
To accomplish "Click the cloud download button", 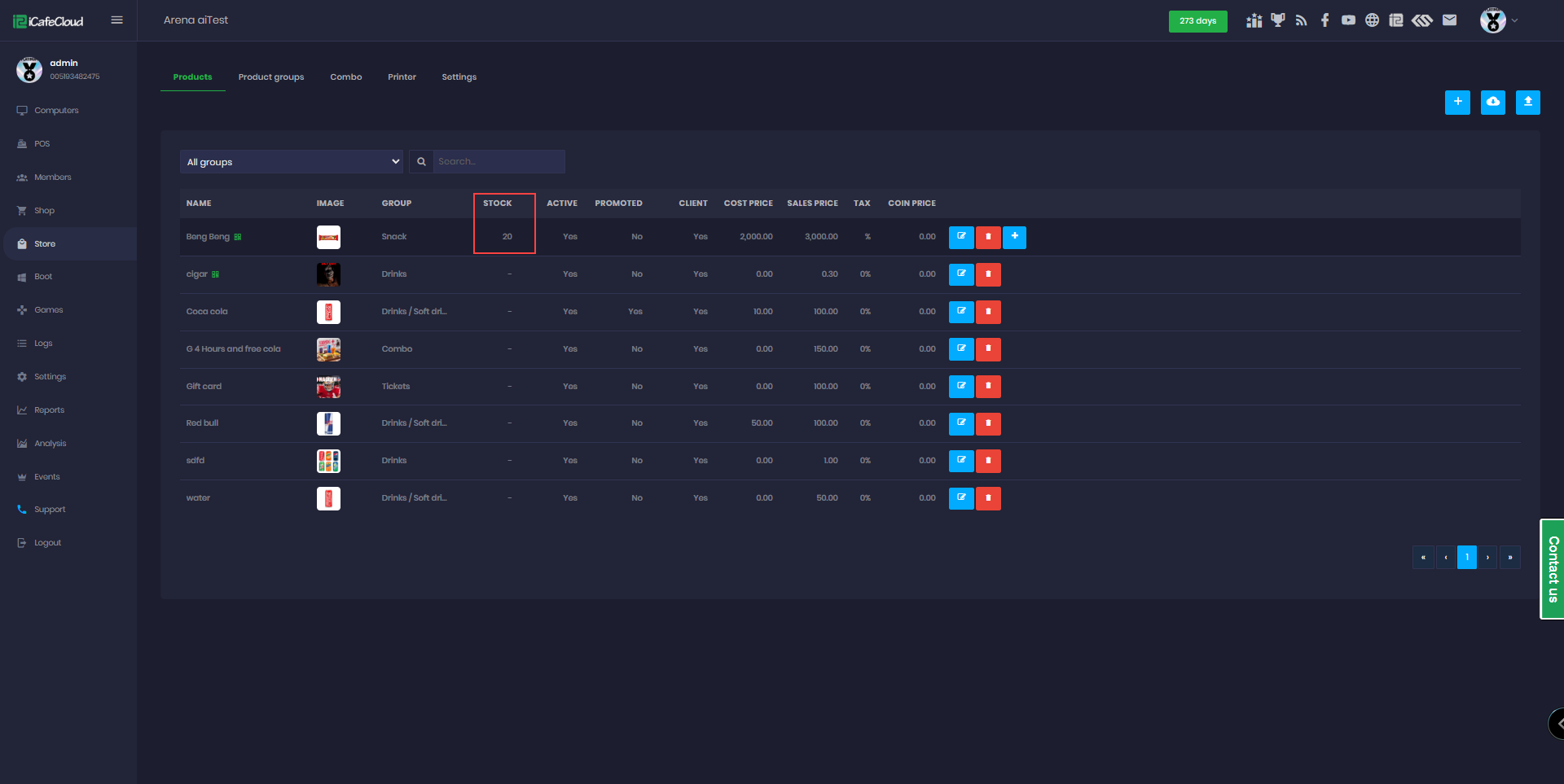I will (1492, 102).
